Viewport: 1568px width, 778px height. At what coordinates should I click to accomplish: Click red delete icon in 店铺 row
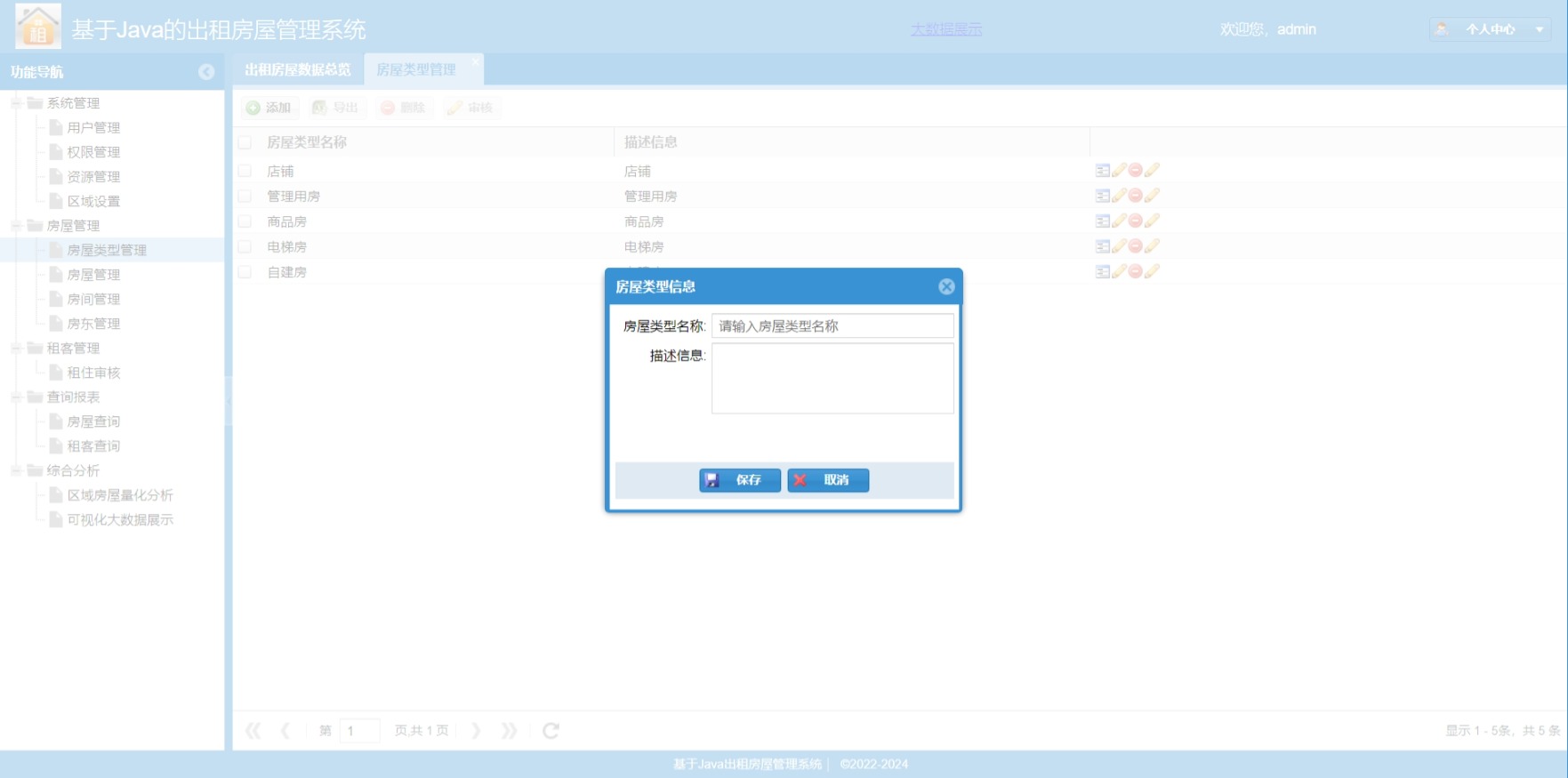pyautogui.click(x=1136, y=171)
